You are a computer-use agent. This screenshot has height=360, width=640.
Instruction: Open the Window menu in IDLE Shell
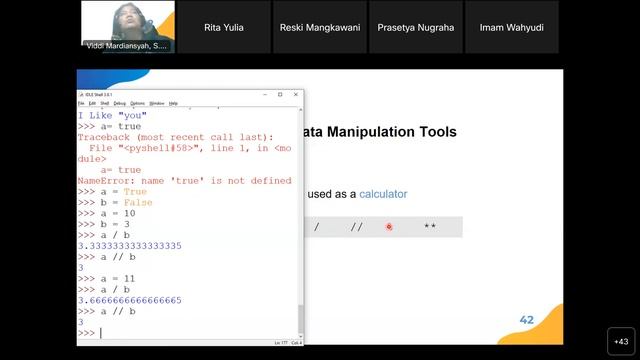157,103
